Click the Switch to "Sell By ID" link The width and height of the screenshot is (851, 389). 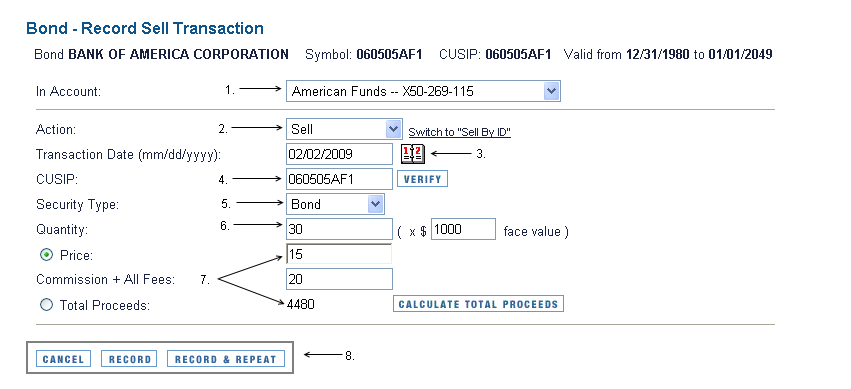459,132
